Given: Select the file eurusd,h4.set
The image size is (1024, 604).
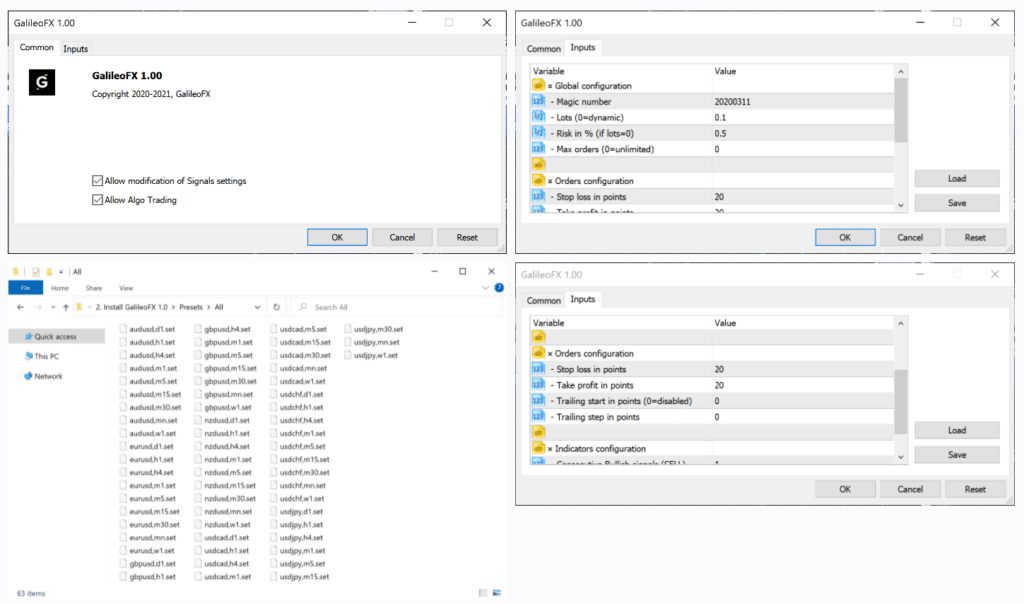Looking at the screenshot, I should tap(147, 472).
